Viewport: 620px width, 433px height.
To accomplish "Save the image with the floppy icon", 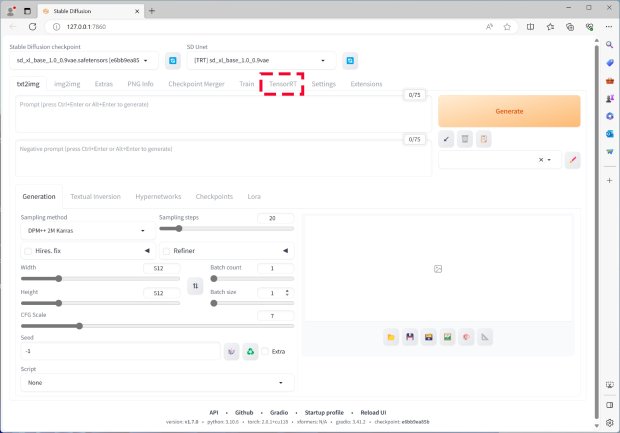I will click(x=410, y=337).
